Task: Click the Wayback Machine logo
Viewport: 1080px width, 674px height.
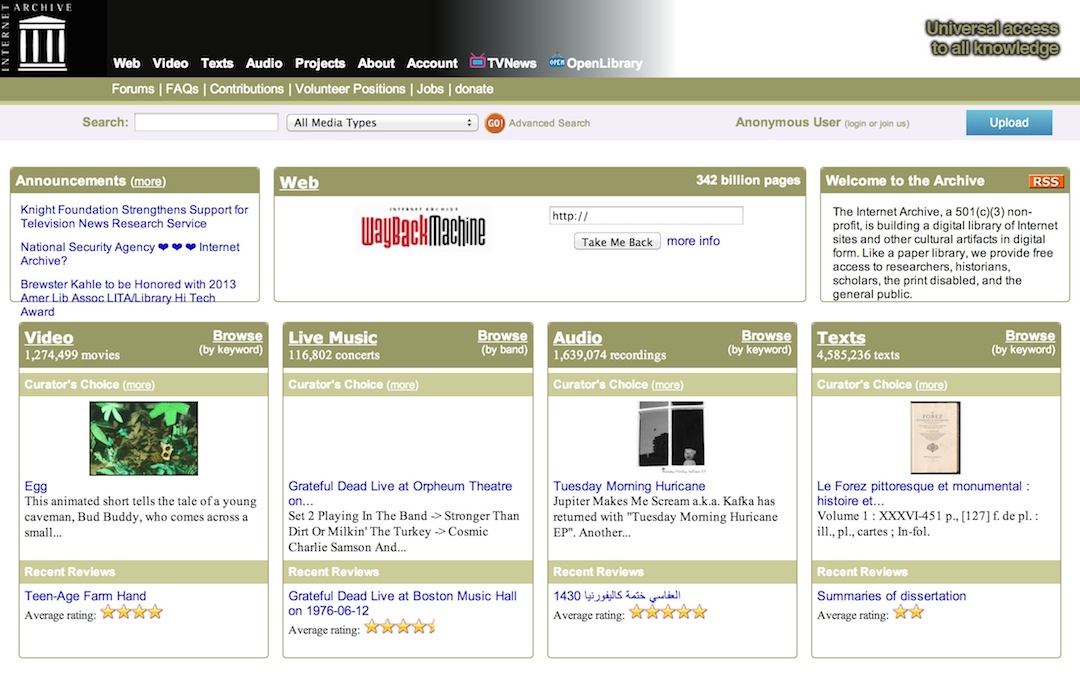Action: pos(424,228)
